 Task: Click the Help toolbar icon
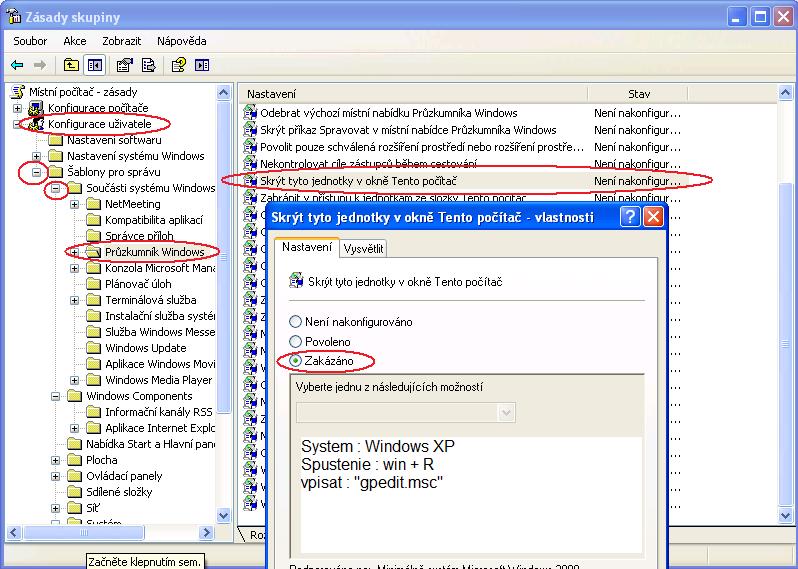179,65
